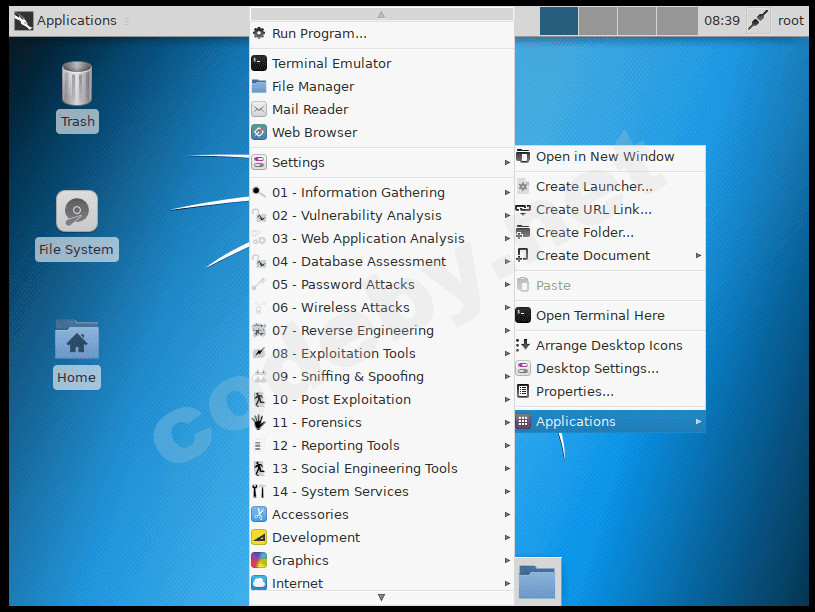Expand the 12 - Reporting Tools arrow

tap(507, 446)
